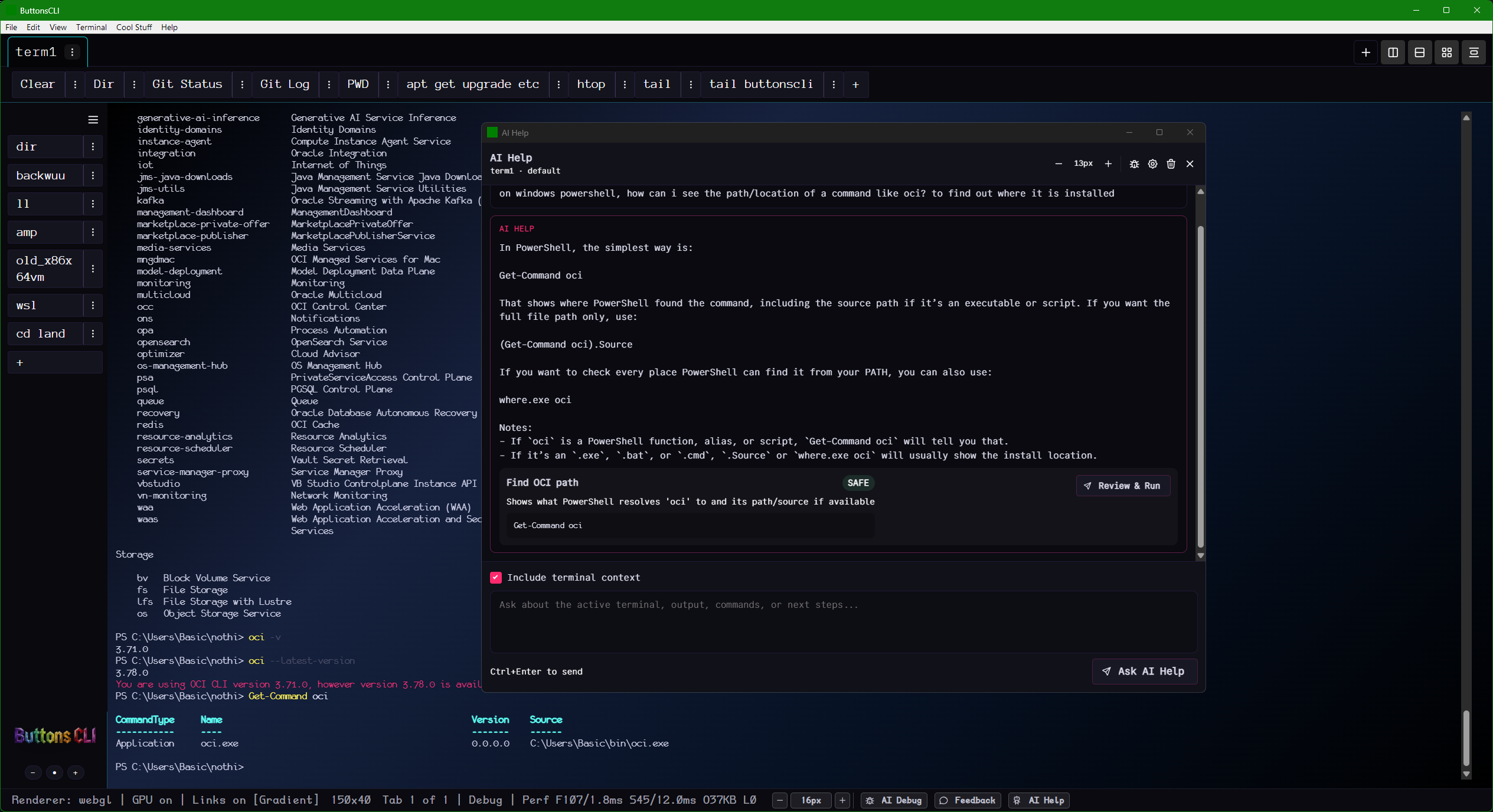Run the Git Status button
Image resolution: width=1493 pixels, height=812 pixels.
(187, 84)
